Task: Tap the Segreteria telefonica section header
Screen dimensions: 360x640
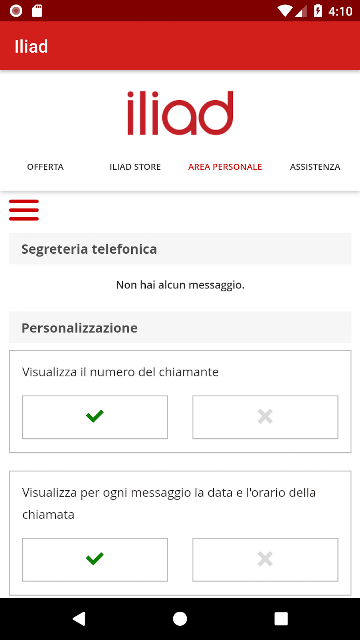Action: coord(180,249)
